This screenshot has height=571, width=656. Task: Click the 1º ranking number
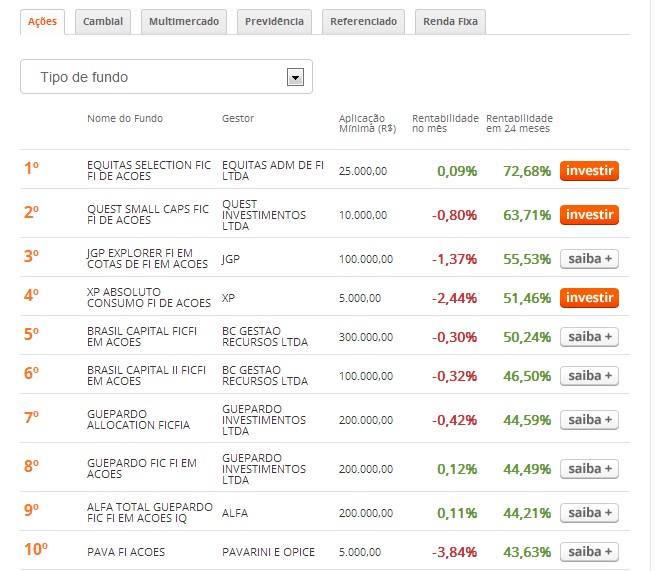pos(31,168)
